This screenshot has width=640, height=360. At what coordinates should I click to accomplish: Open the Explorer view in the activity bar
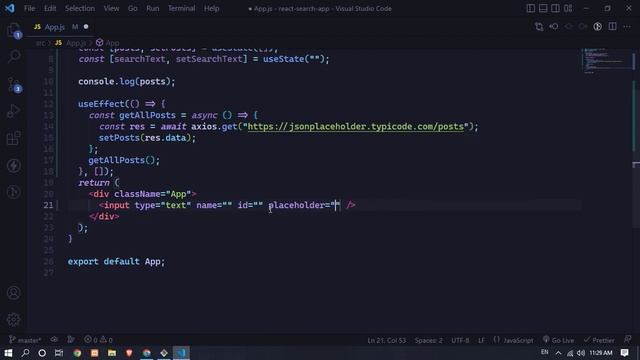click(x=13, y=30)
